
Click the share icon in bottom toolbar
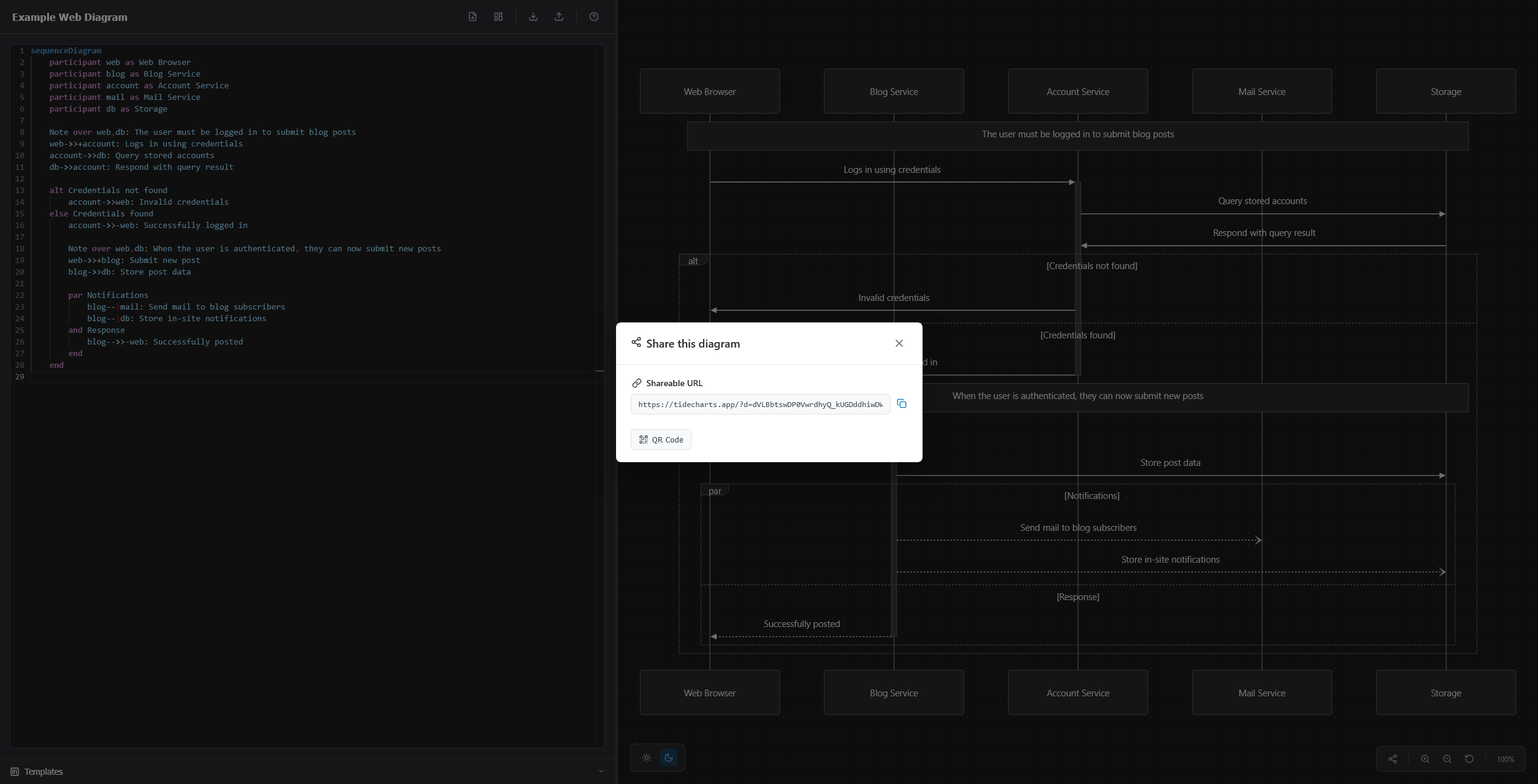point(1393,759)
